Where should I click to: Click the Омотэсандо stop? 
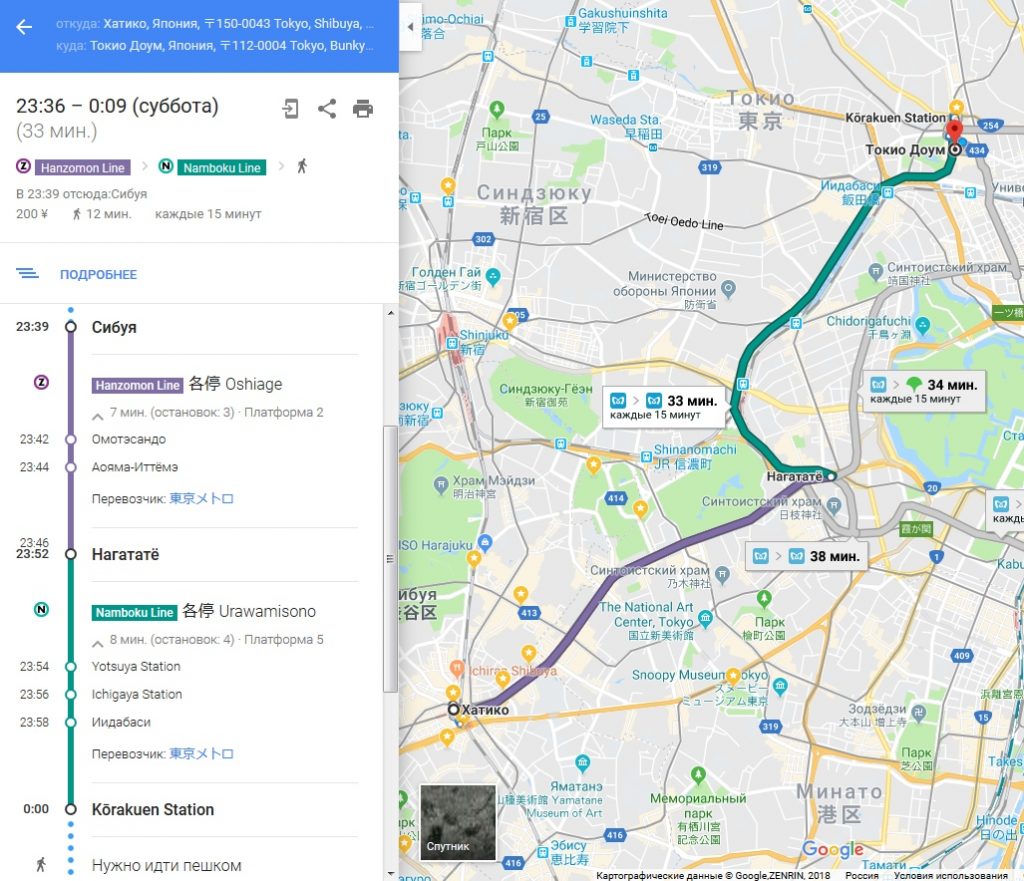(129, 440)
